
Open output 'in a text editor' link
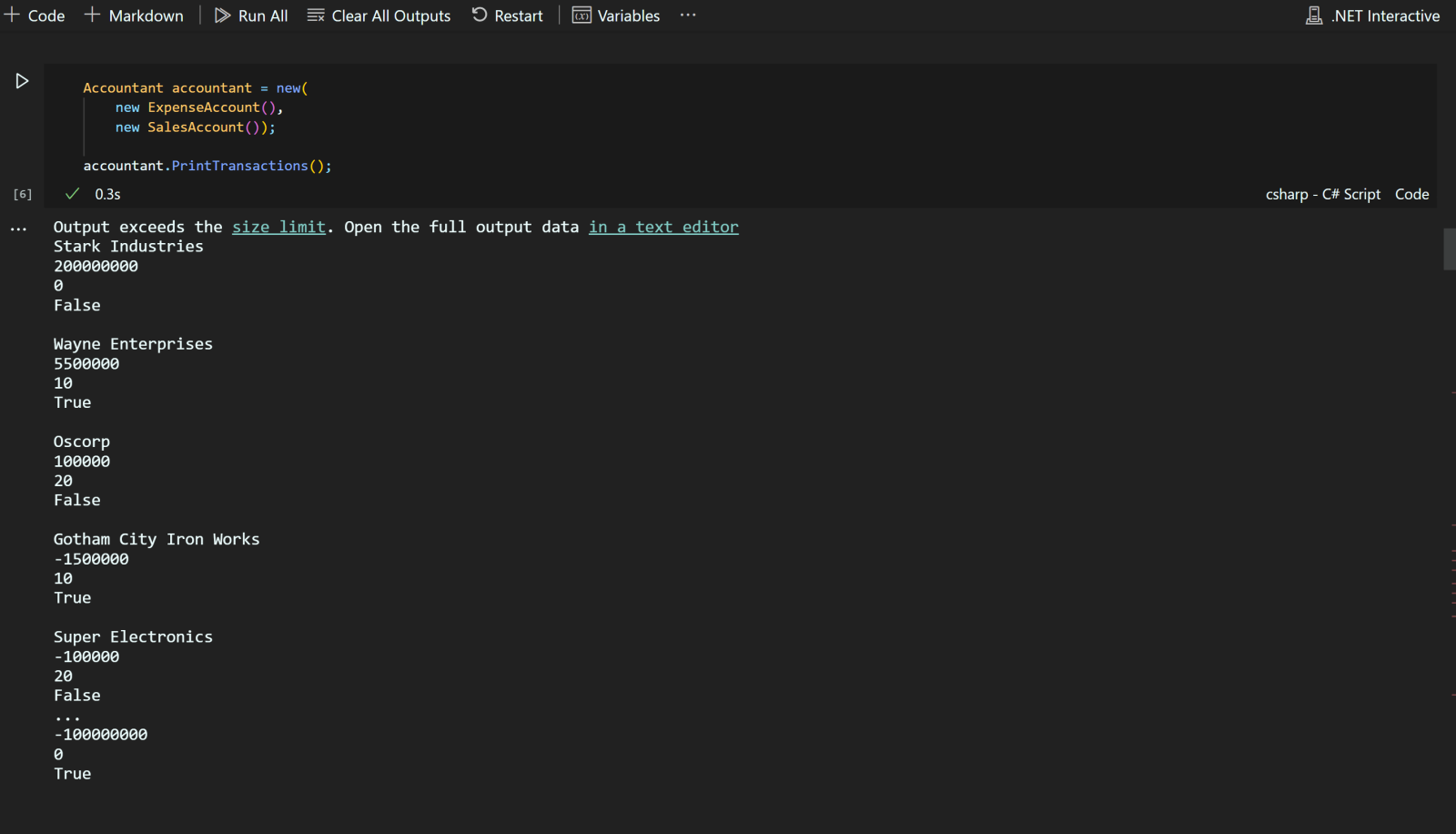pos(663,227)
